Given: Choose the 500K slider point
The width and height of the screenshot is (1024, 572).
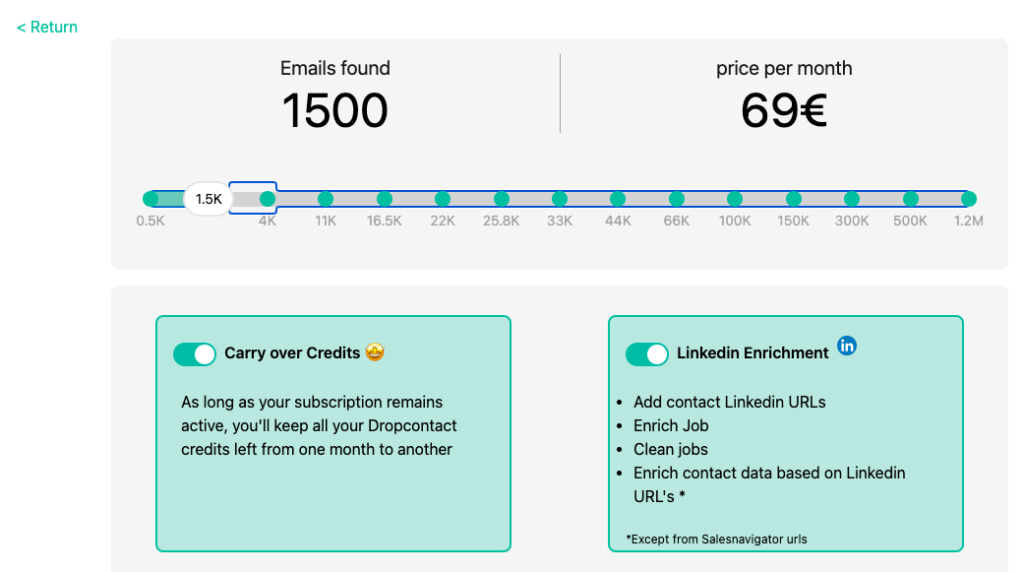Looking at the screenshot, I should (910, 199).
